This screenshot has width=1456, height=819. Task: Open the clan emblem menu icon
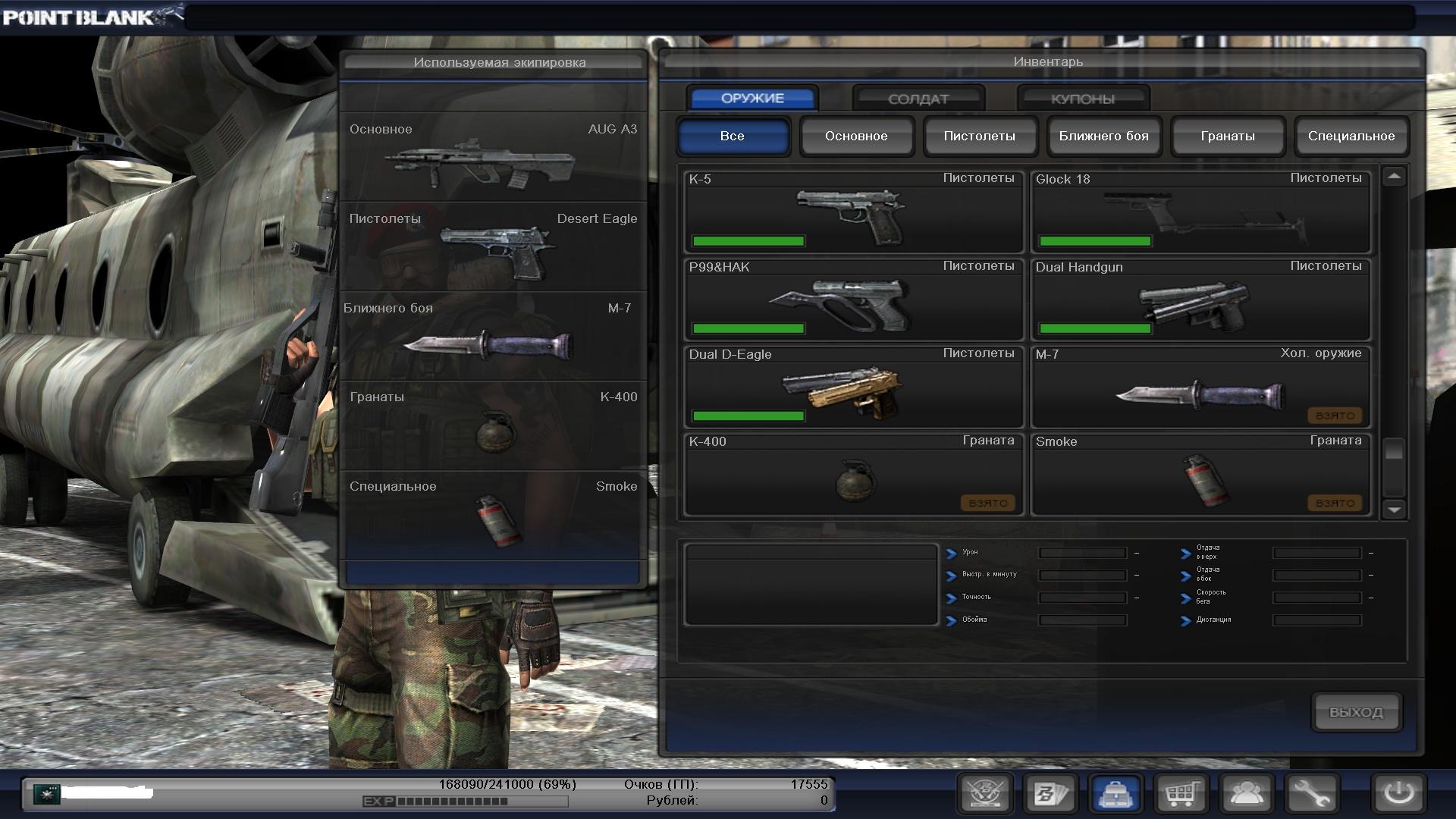point(985,794)
